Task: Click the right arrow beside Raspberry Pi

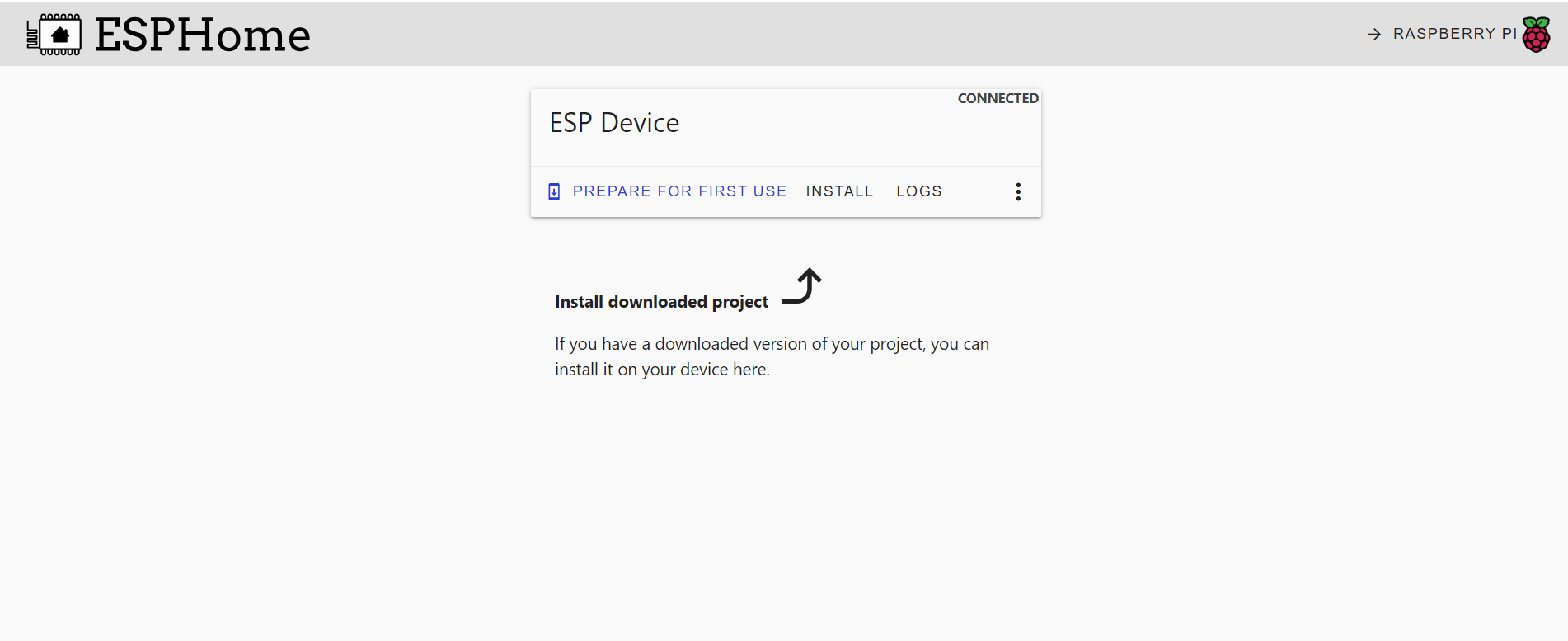Action: click(x=1374, y=34)
